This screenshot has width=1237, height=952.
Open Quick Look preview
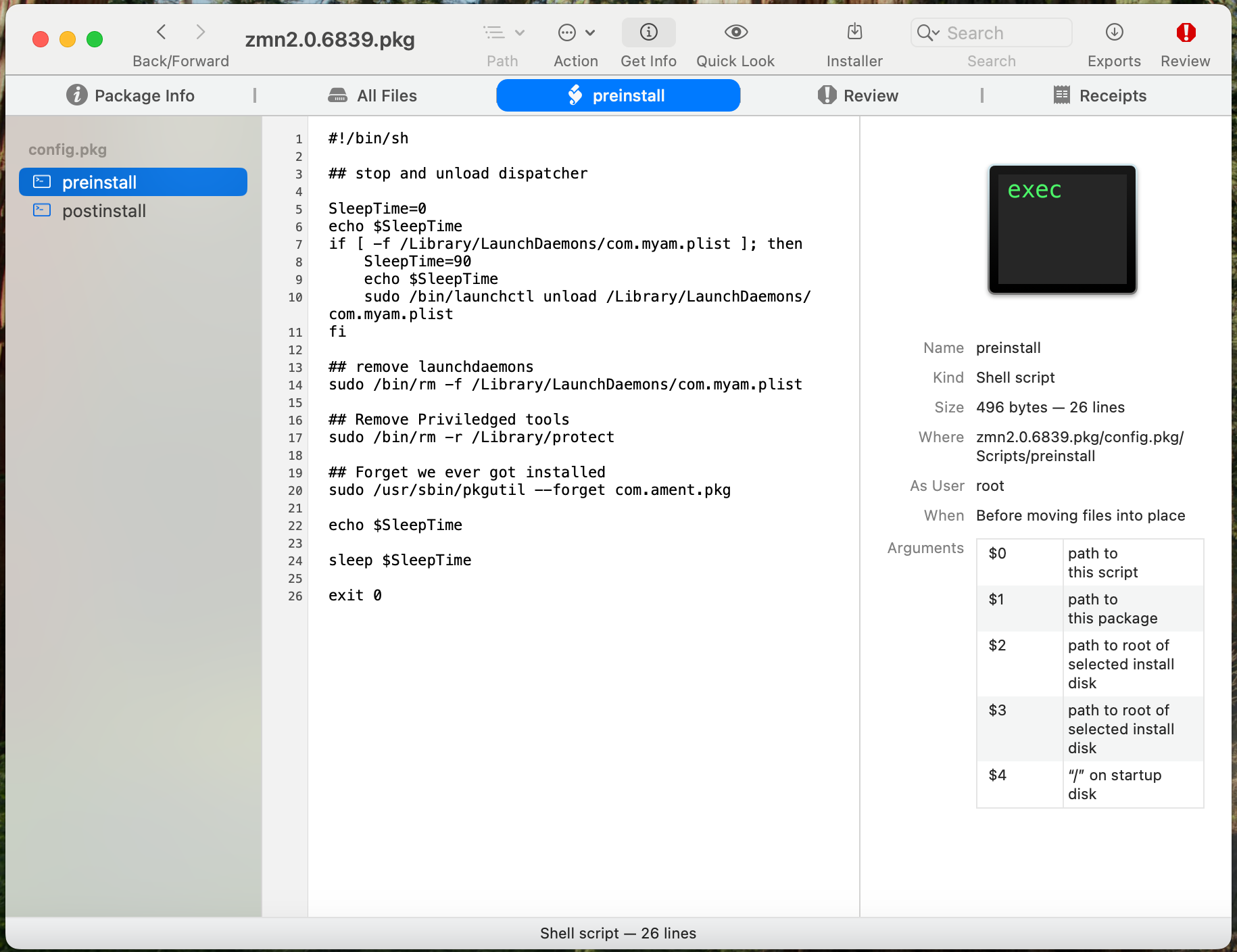point(735,32)
